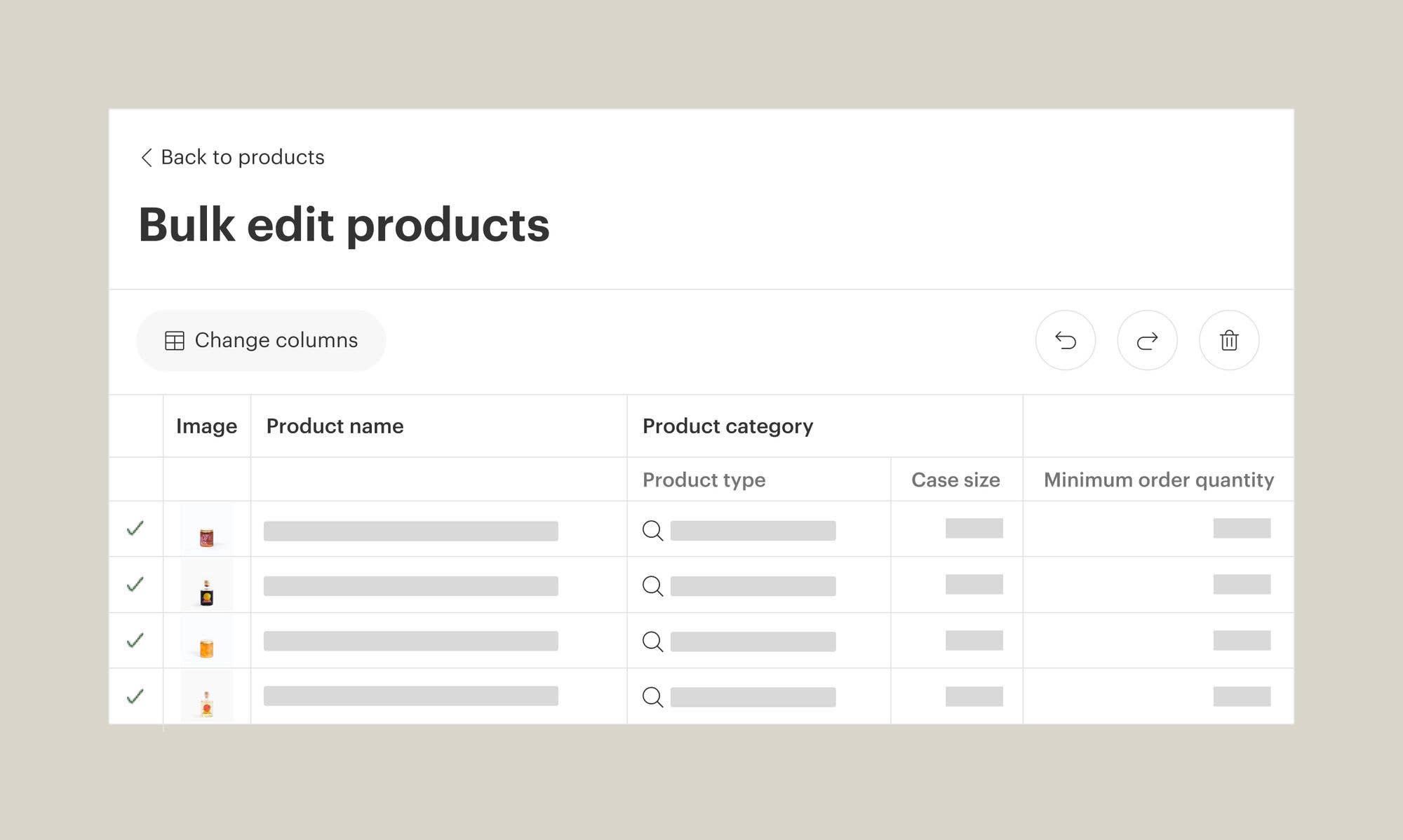
Task: Click the back chevron arrow icon
Action: point(146,158)
